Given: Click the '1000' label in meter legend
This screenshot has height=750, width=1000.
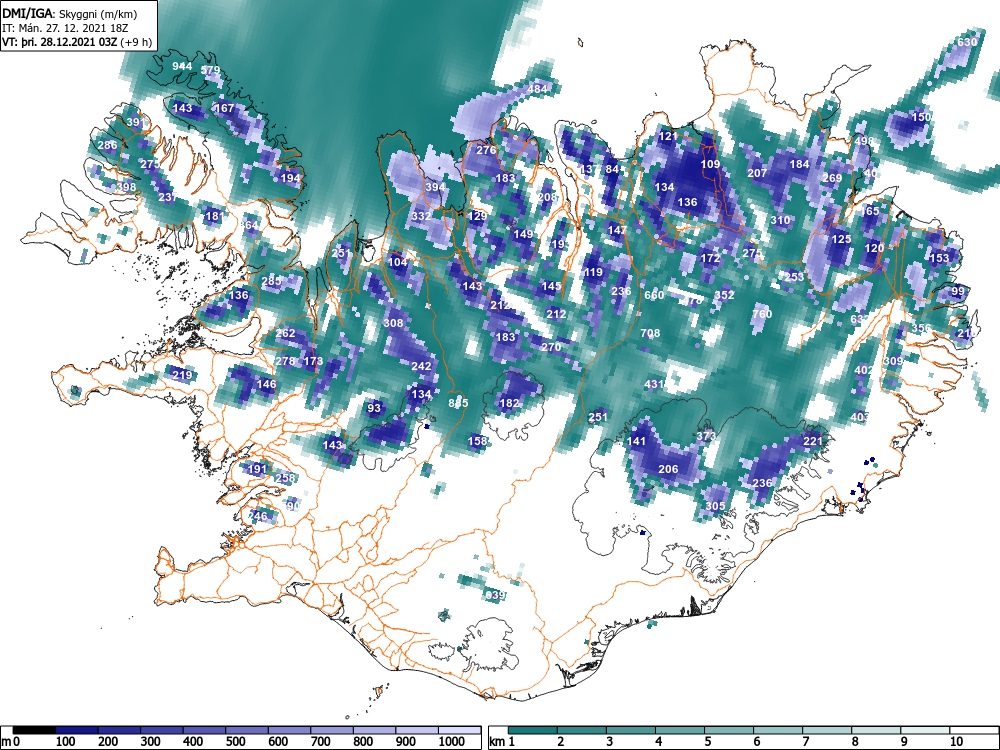Looking at the screenshot, I should click(452, 742).
